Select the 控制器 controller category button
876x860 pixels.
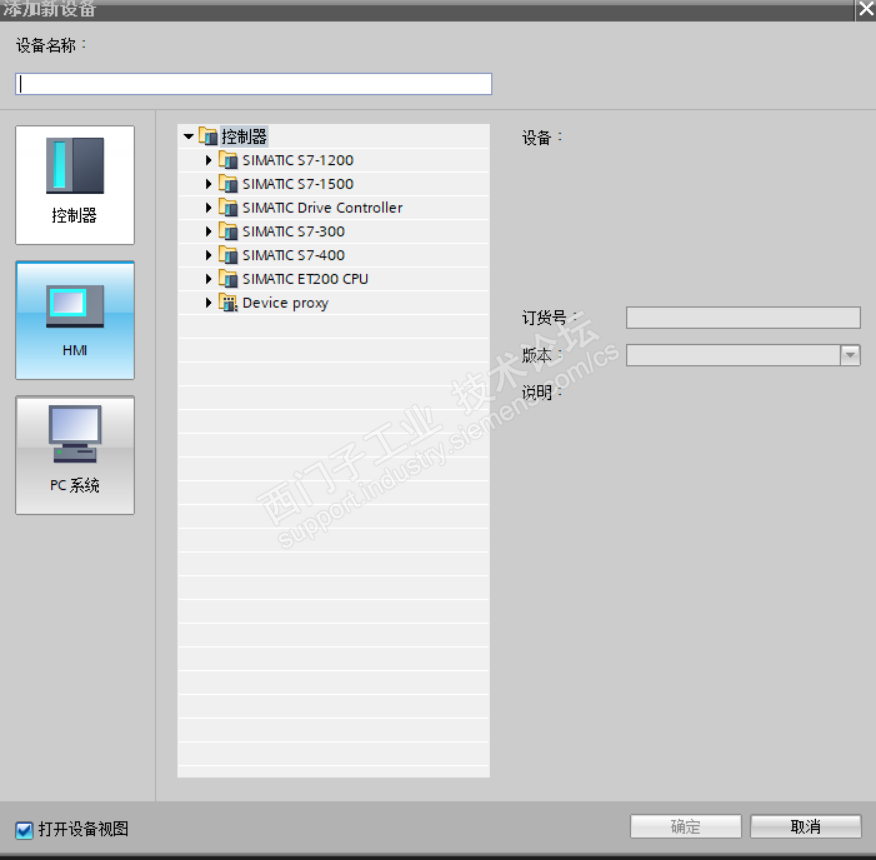tap(75, 185)
